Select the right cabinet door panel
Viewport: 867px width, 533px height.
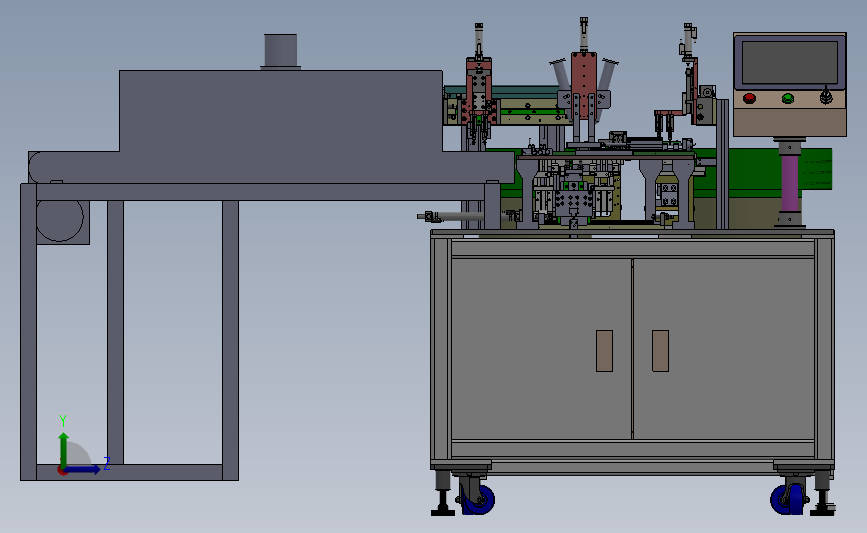(x=724, y=349)
